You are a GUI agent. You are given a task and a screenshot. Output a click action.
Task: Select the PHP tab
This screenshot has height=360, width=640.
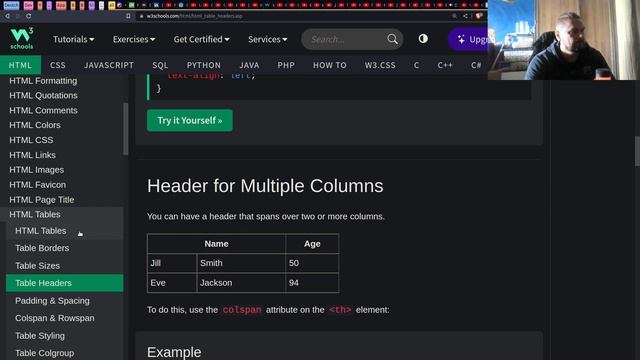(286, 65)
